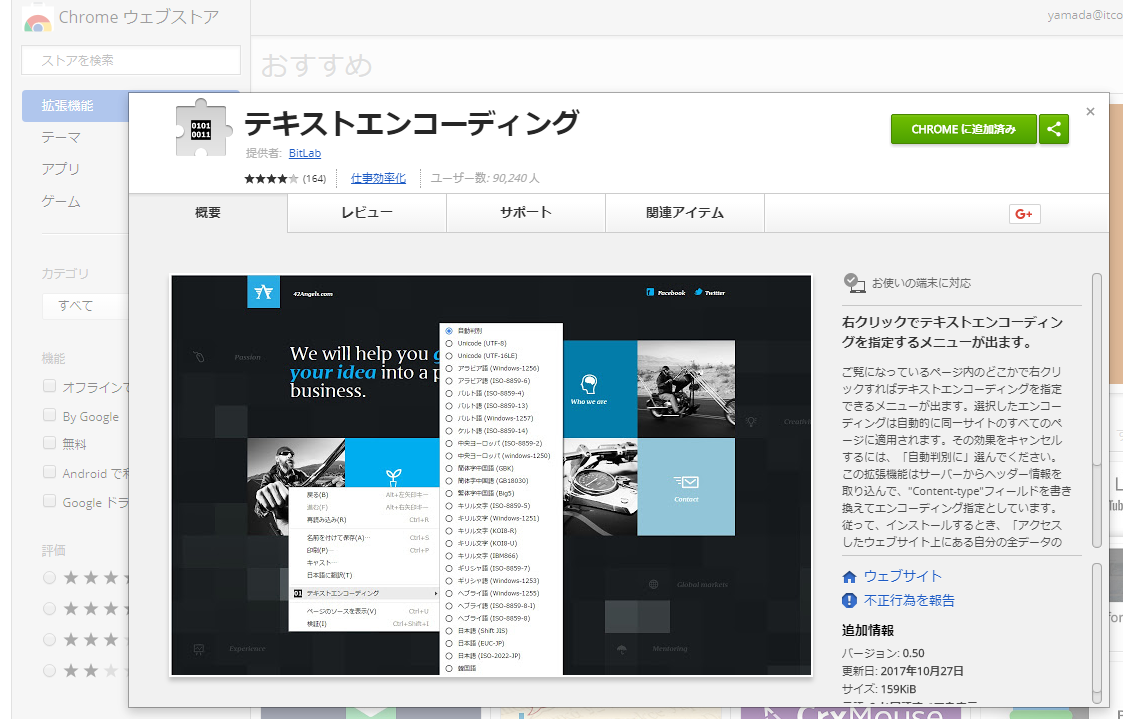Click the additional info section scrollbar
Viewport: 1123px width, 719px height.
1097,633
